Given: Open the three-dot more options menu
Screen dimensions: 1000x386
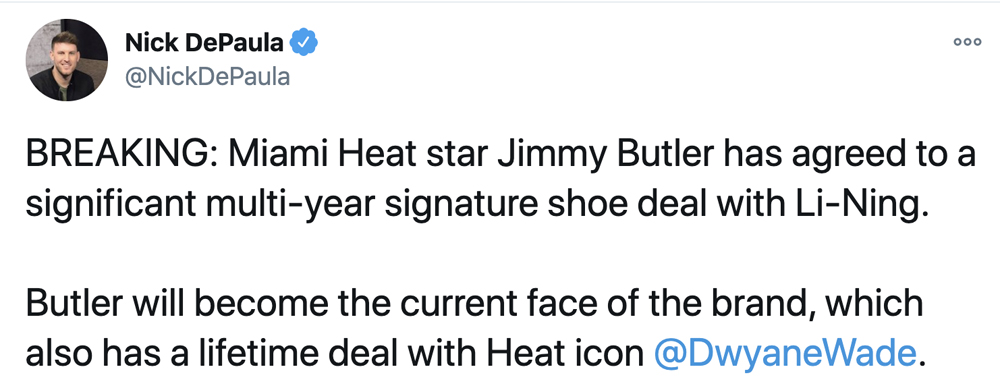Looking at the screenshot, I should [x=967, y=42].
